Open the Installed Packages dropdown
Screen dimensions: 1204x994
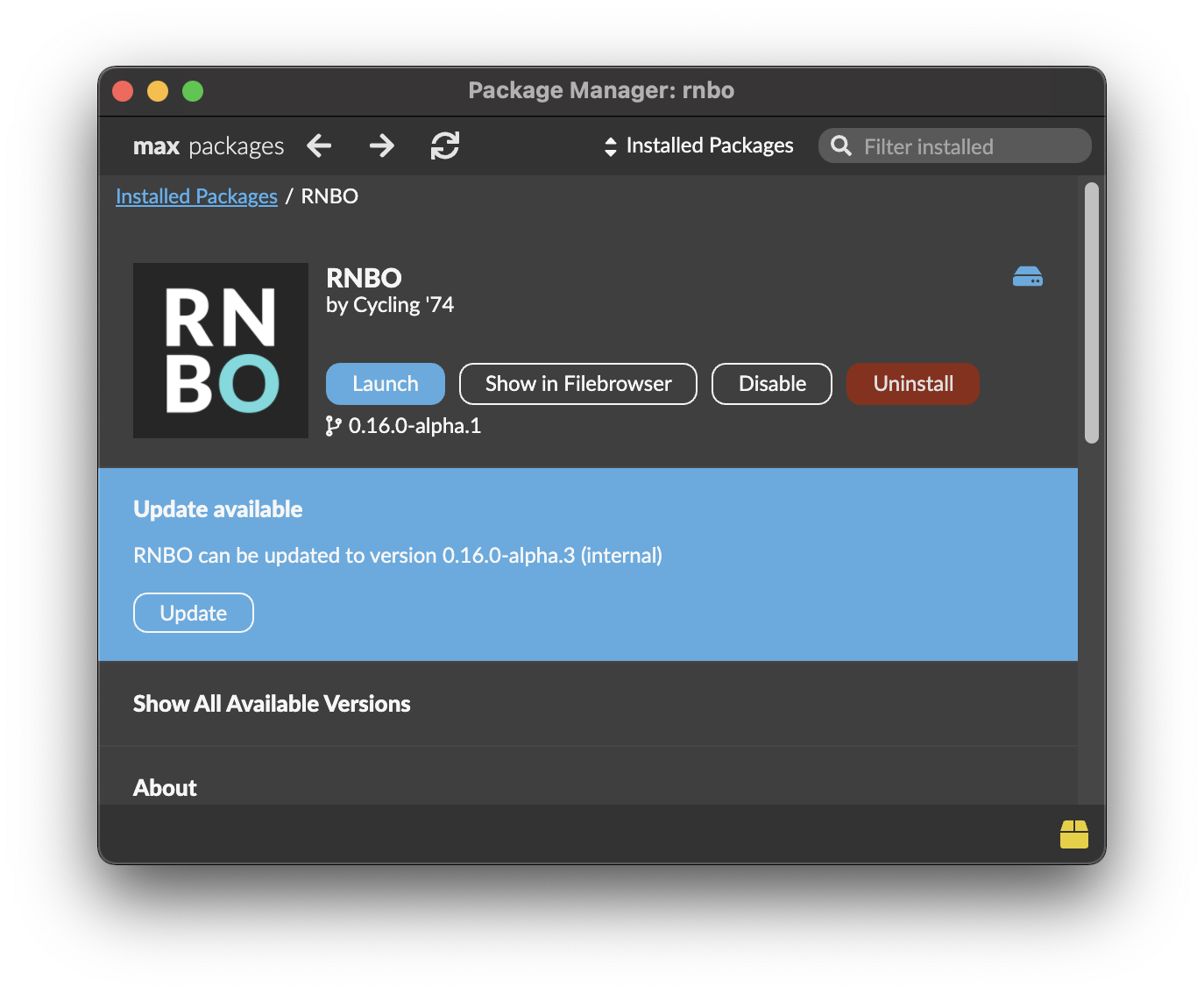(698, 146)
